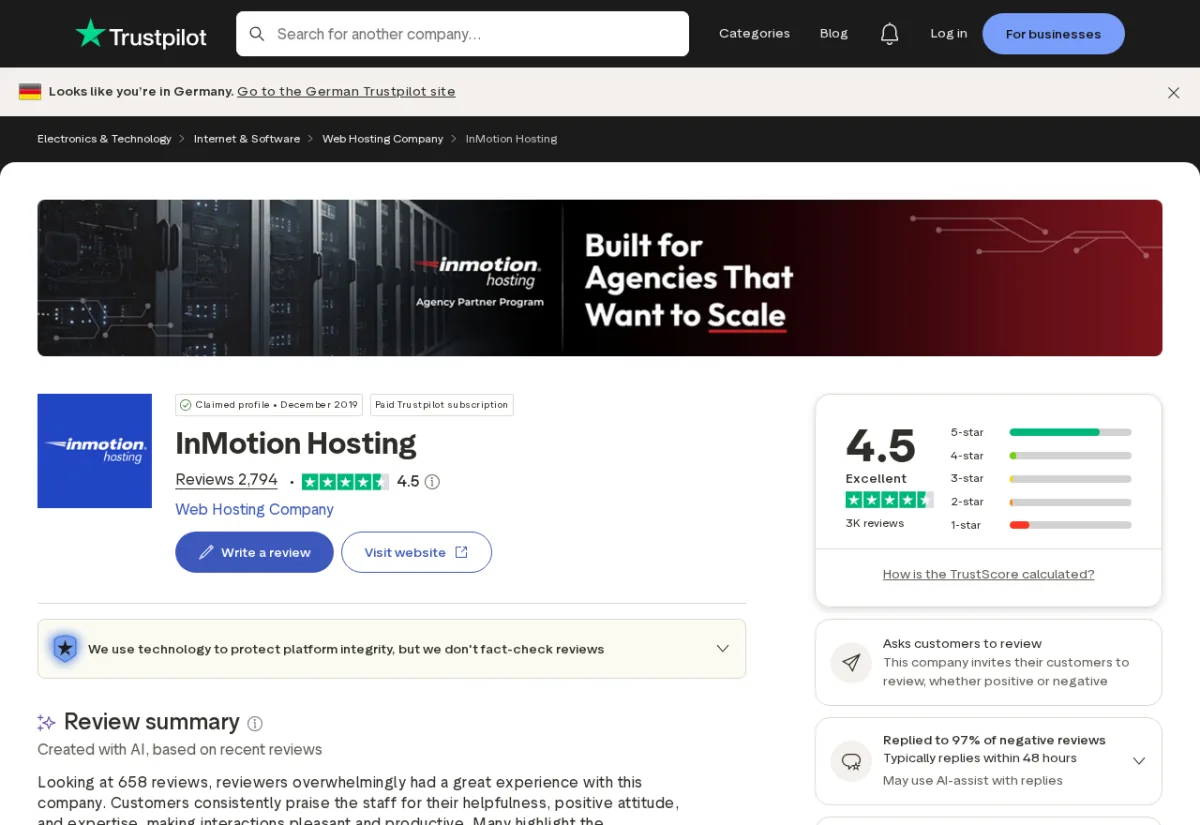Filter by 3-star rating bar
Image resolution: width=1200 pixels, height=825 pixels.
click(1040, 478)
